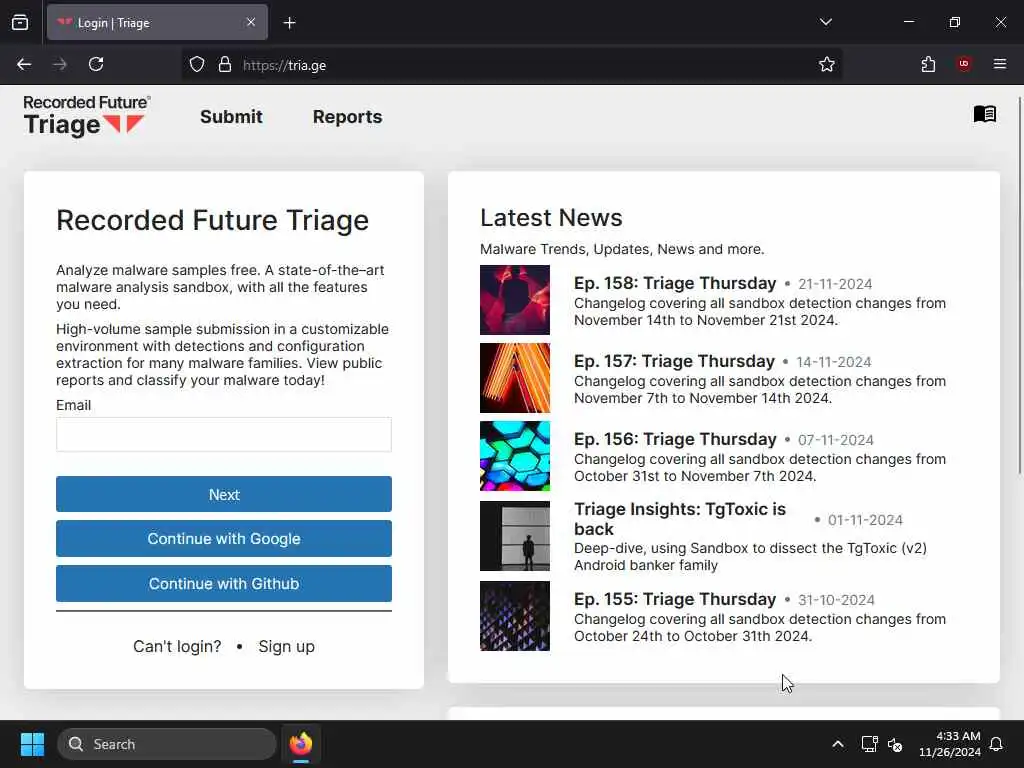Image resolution: width=1024 pixels, height=768 pixels.
Task: Click the page vertical scrollbar
Action: [1019, 285]
